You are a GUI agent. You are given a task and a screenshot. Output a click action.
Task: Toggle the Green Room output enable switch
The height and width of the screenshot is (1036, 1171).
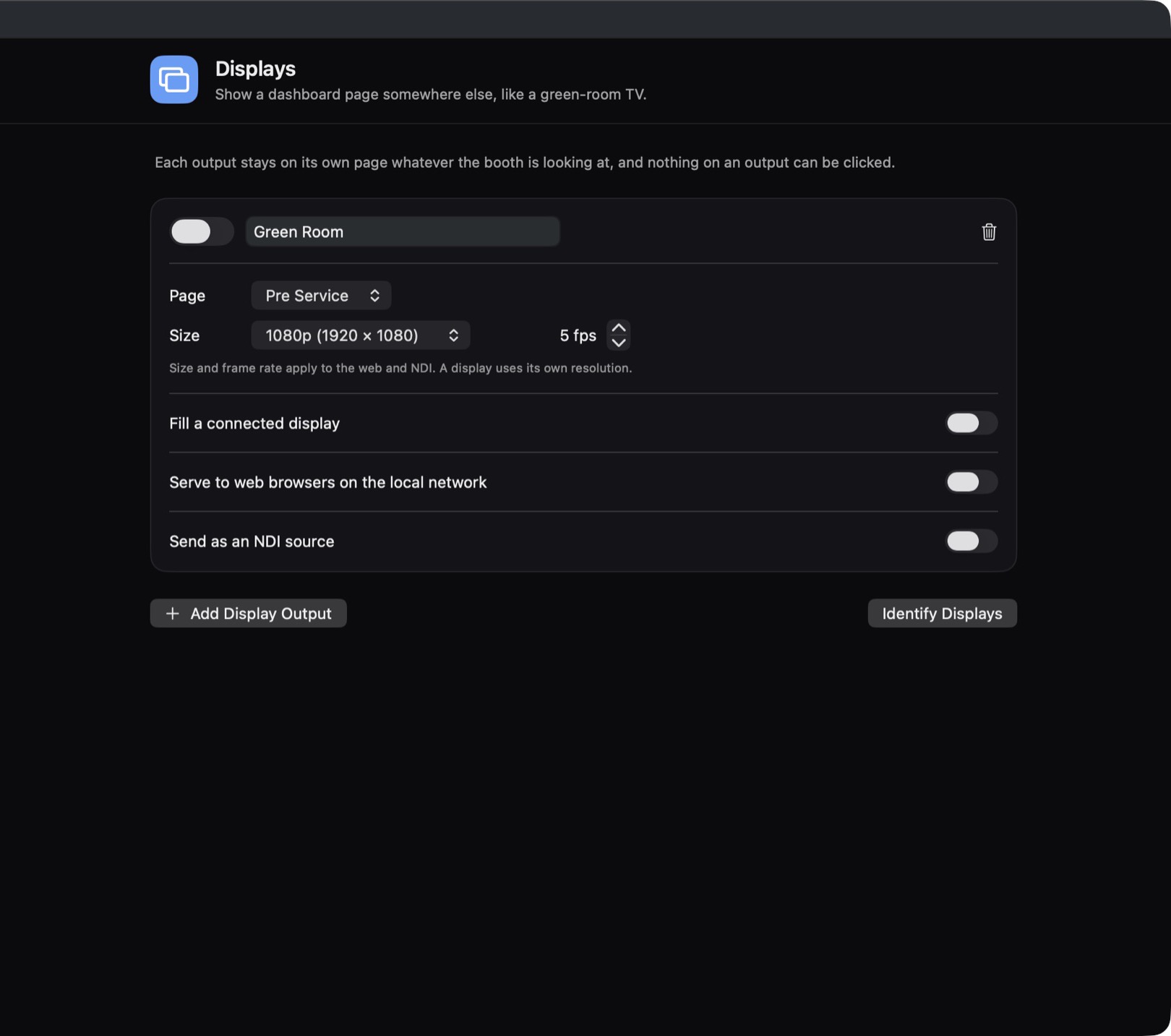click(202, 231)
